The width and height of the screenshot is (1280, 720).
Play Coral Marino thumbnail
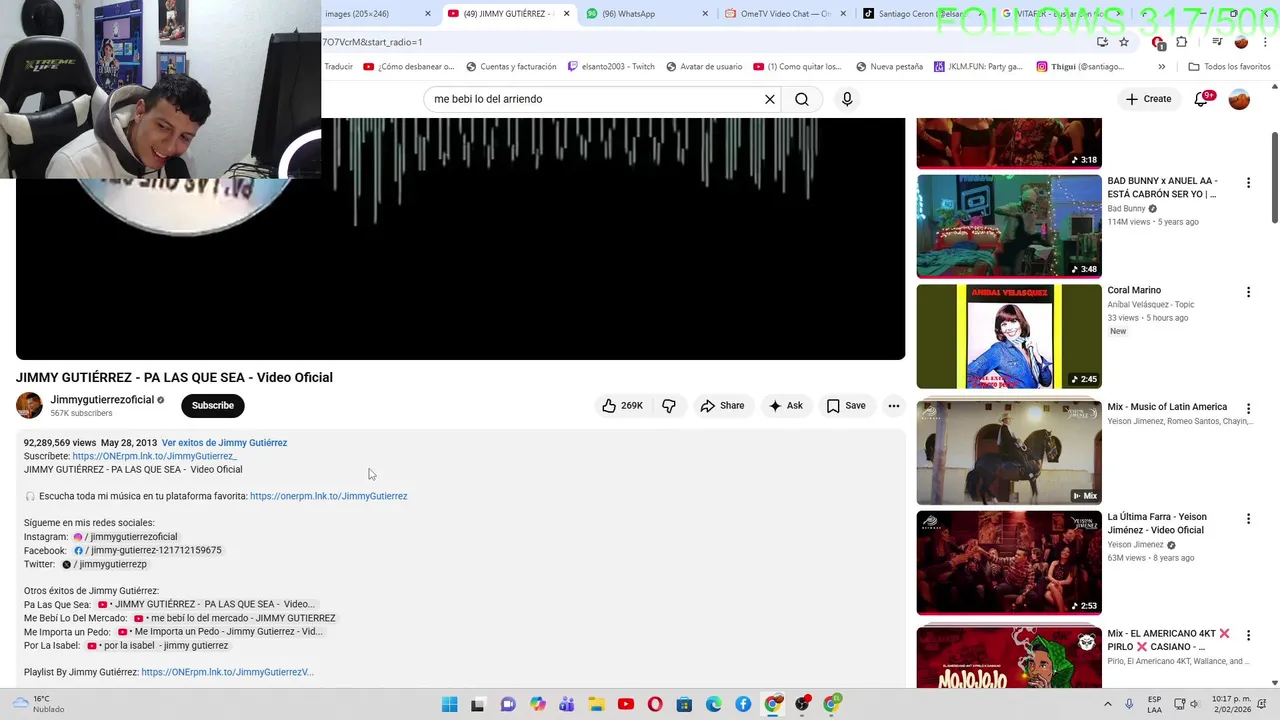[x=1009, y=336]
